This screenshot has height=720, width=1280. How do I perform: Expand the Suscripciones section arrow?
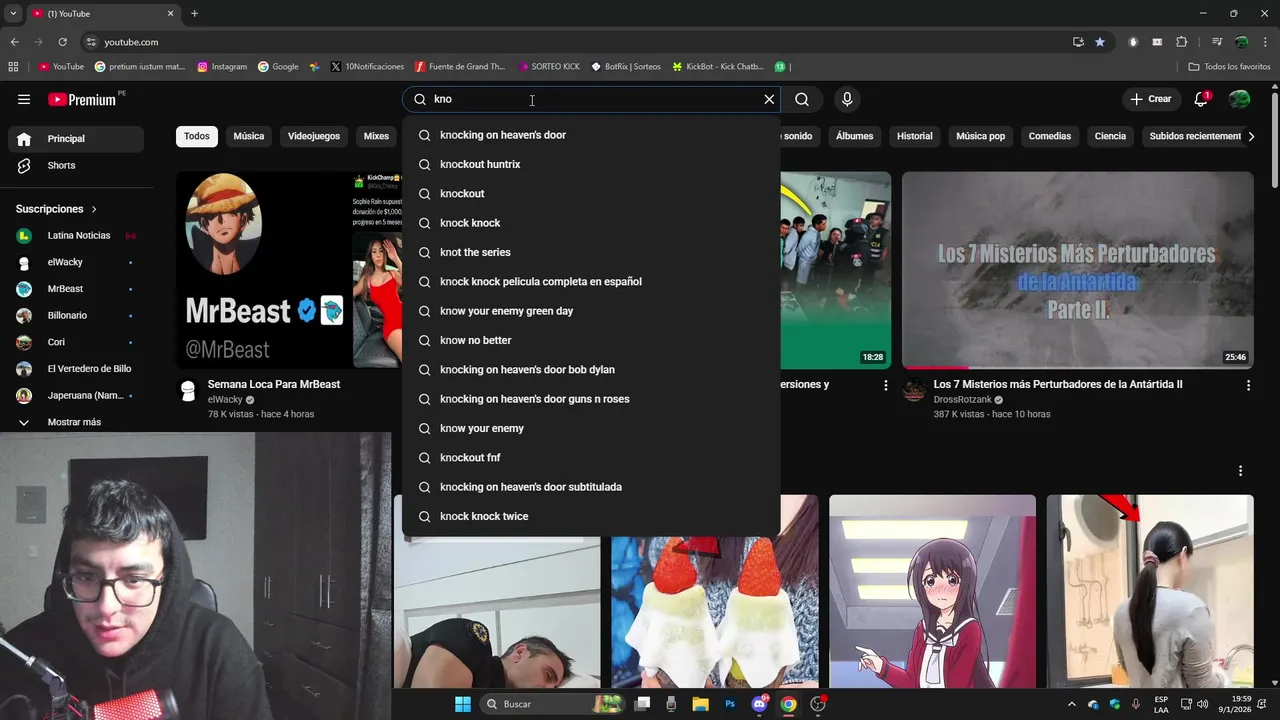coord(94,209)
